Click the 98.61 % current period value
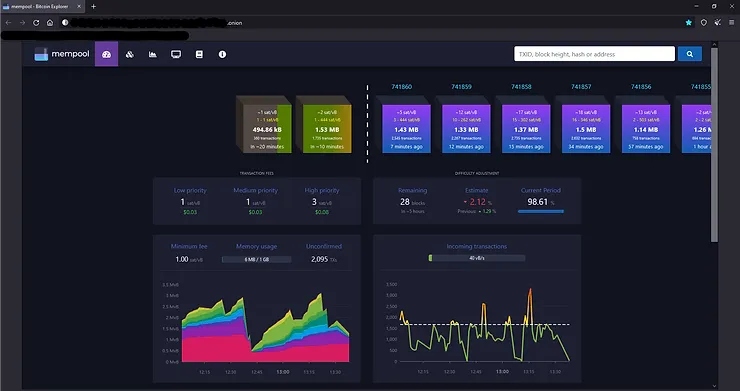740x391 pixels. (x=541, y=202)
